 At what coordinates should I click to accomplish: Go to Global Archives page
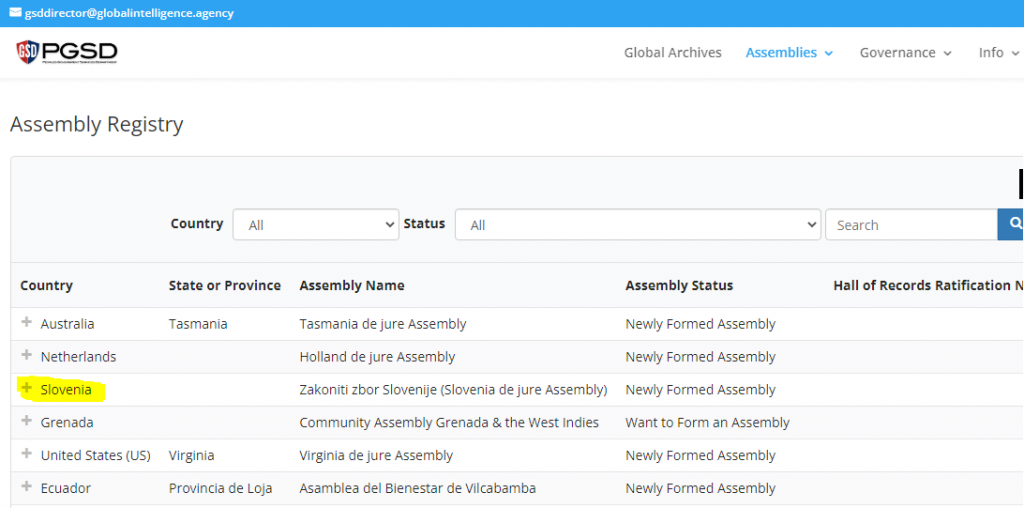672,53
